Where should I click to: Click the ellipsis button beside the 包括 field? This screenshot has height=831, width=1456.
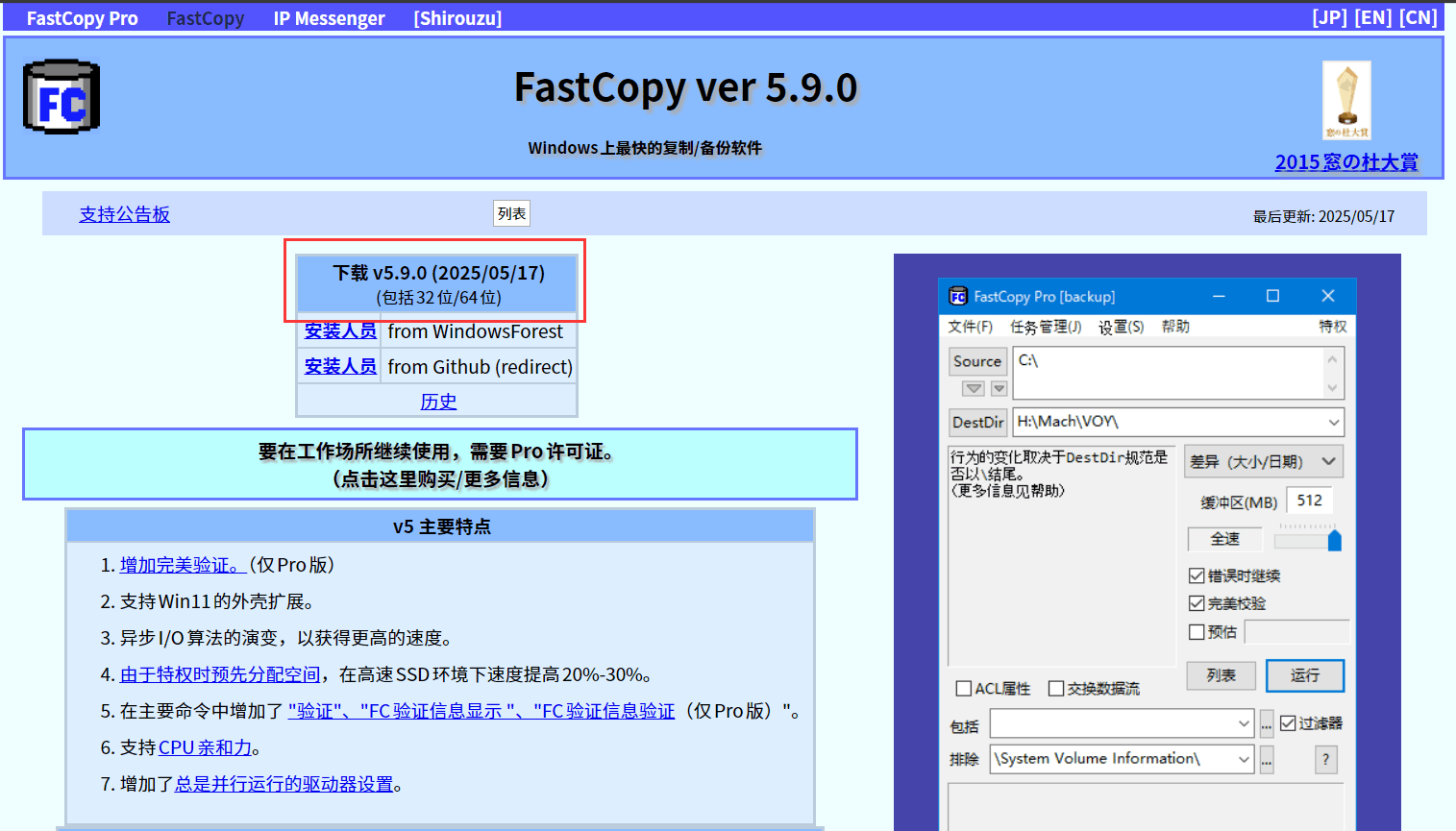click(1267, 723)
